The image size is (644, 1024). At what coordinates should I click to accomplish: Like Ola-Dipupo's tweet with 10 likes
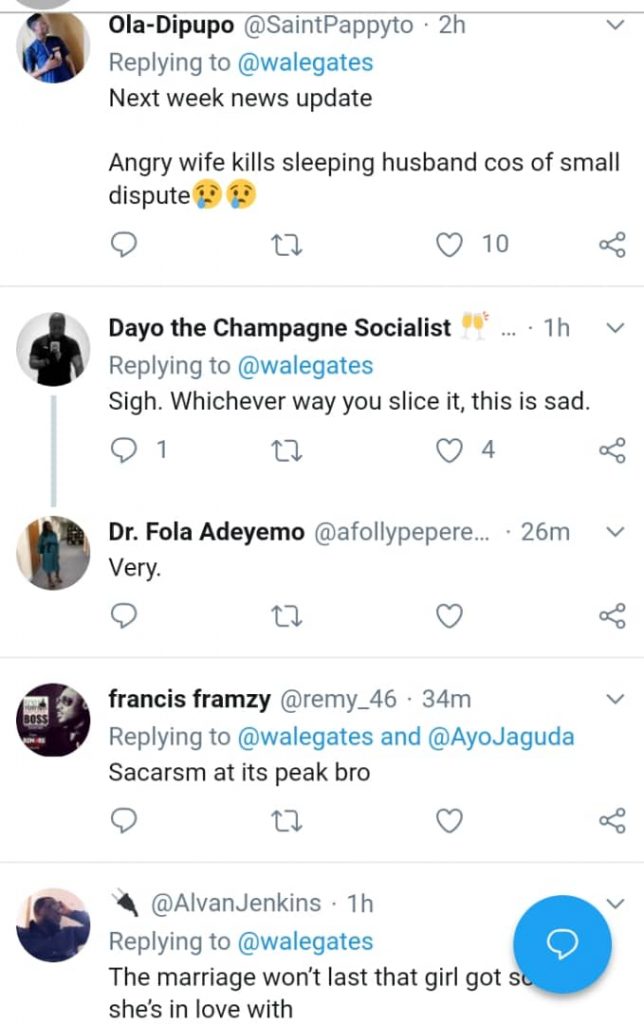click(452, 243)
